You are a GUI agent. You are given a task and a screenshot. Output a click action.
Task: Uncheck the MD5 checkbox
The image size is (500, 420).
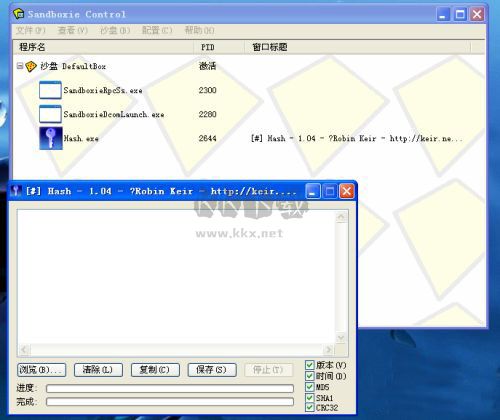coord(310,387)
